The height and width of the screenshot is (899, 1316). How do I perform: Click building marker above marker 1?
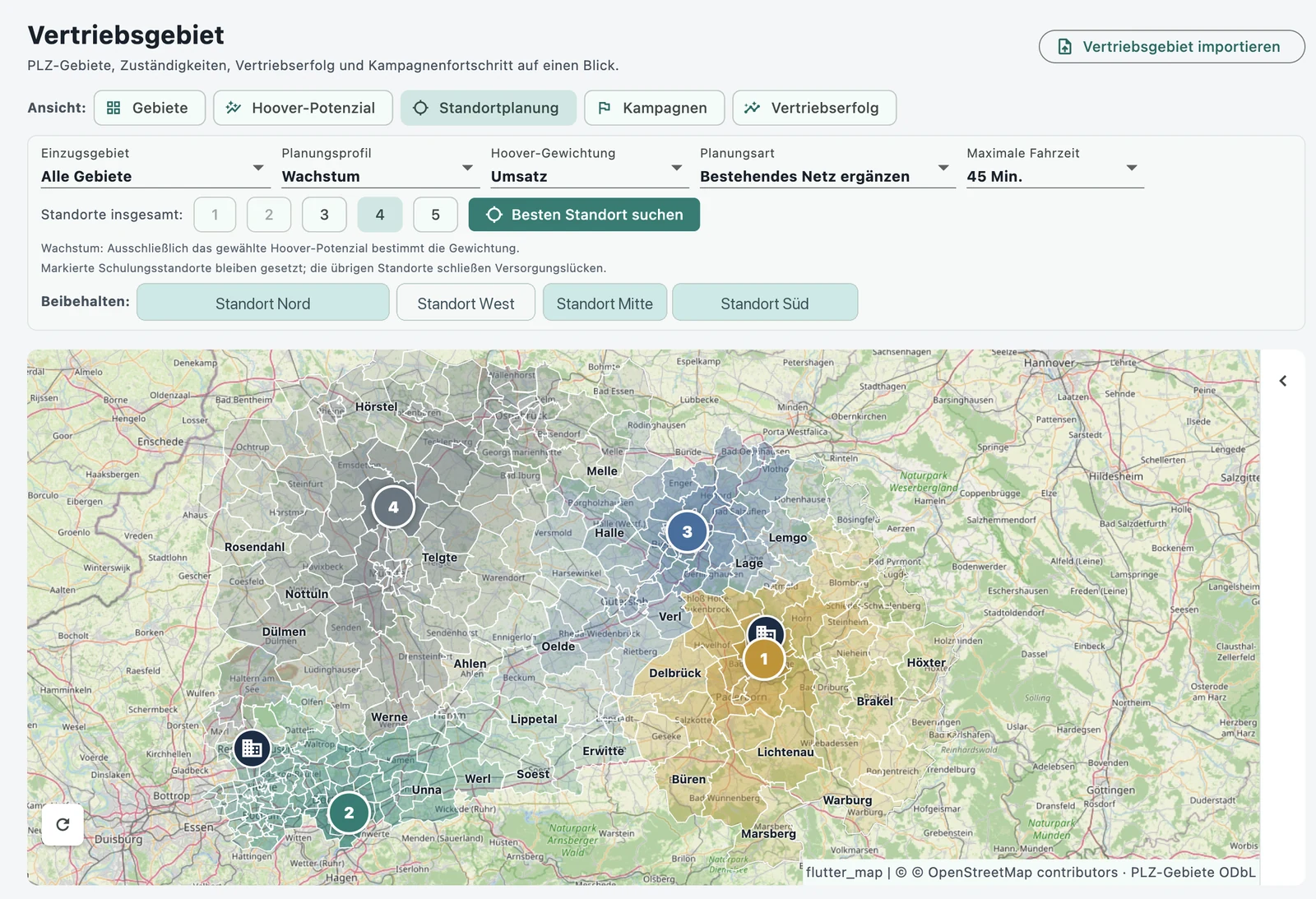pos(766,630)
